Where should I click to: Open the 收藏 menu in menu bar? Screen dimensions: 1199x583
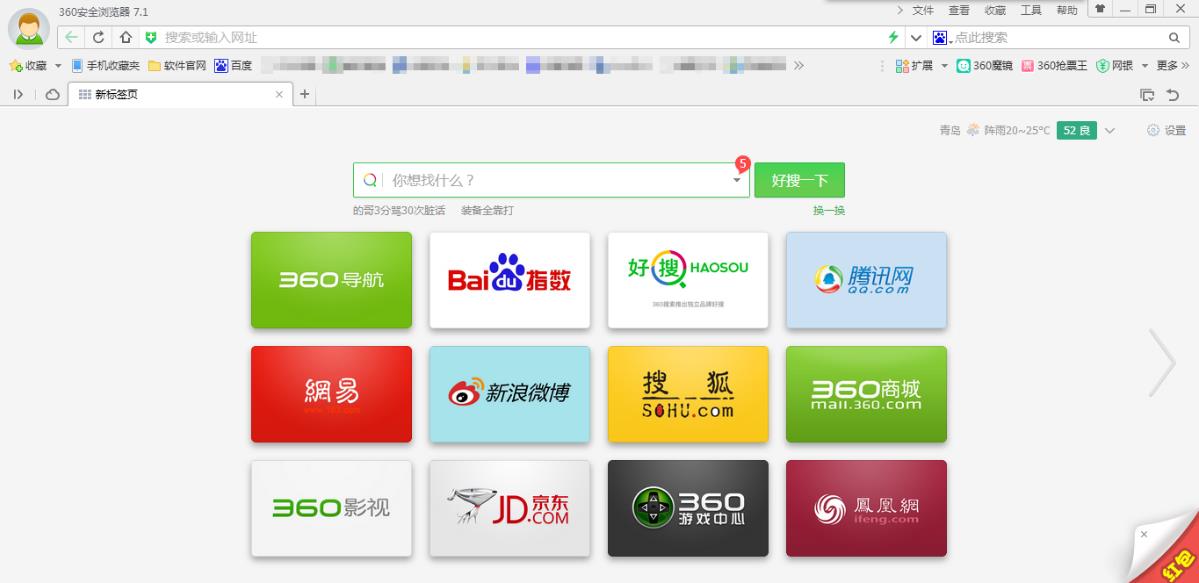pyautogui.click(x=995, y=10)
